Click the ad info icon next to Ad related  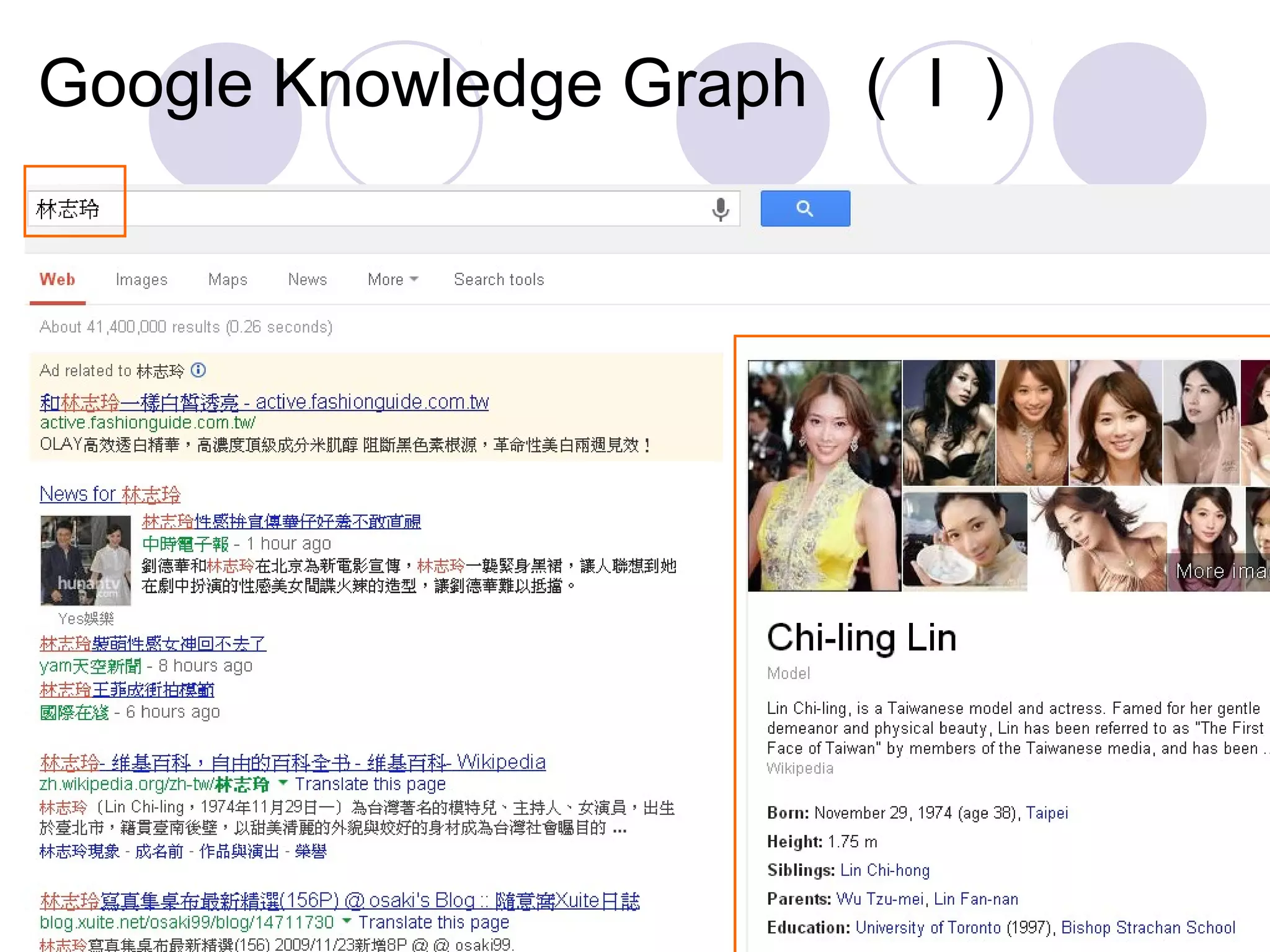click(x=198, y=371)
